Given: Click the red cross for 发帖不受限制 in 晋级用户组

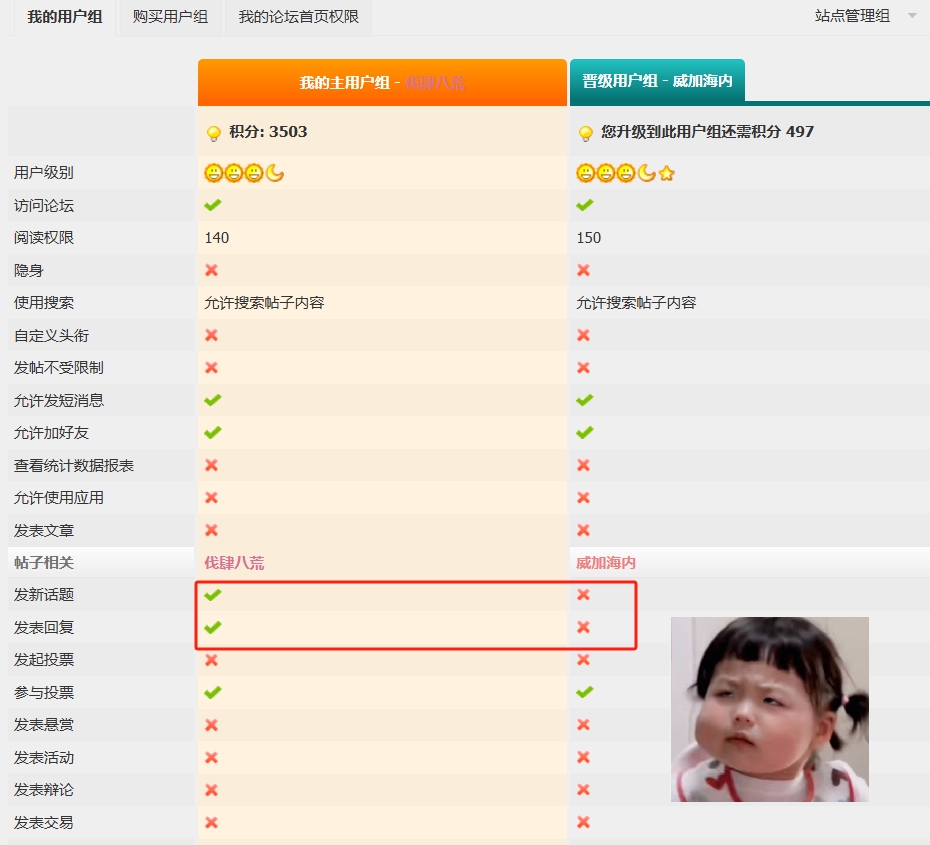Looking at the screenshot, I should click(x=583, y=368).
